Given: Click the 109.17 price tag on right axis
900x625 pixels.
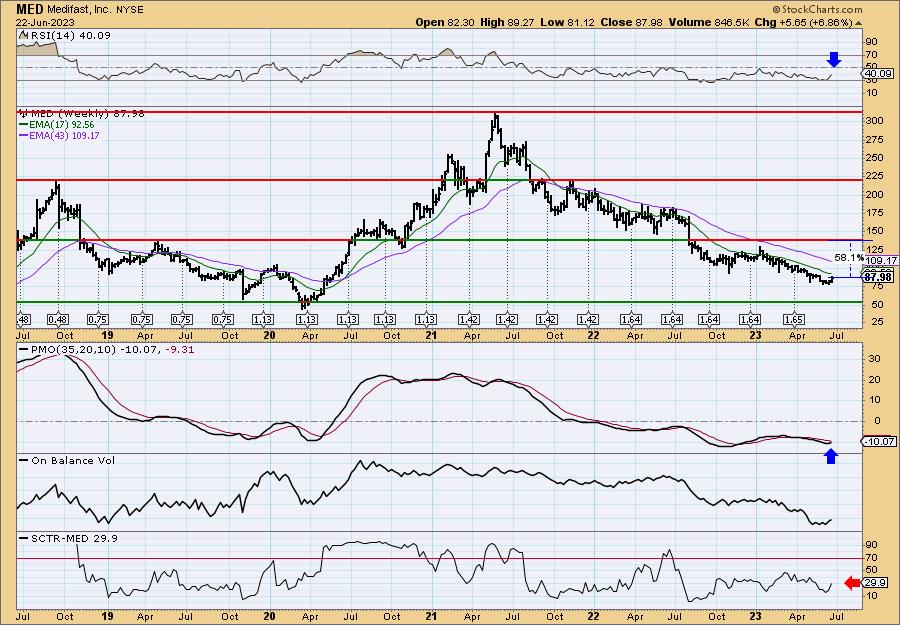Looking at the screenshot, I should [x=879, y=261].
